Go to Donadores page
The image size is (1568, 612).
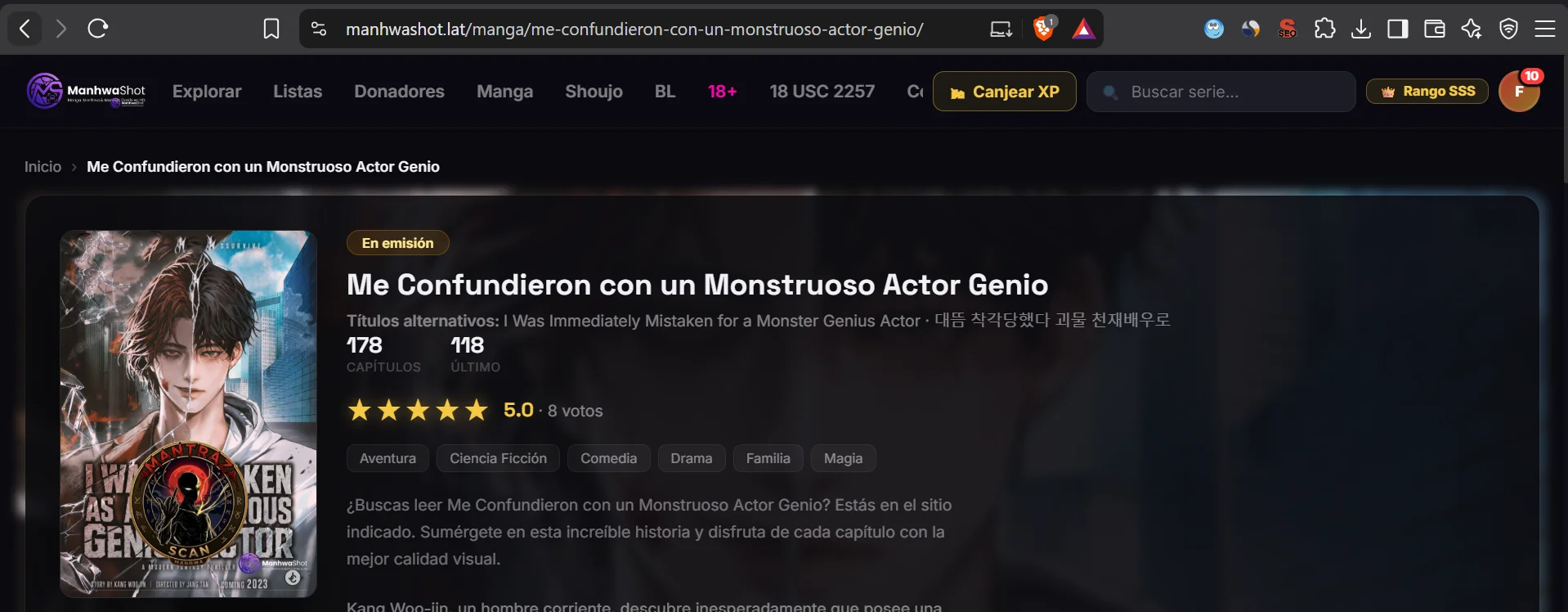[x=399, y=92]
